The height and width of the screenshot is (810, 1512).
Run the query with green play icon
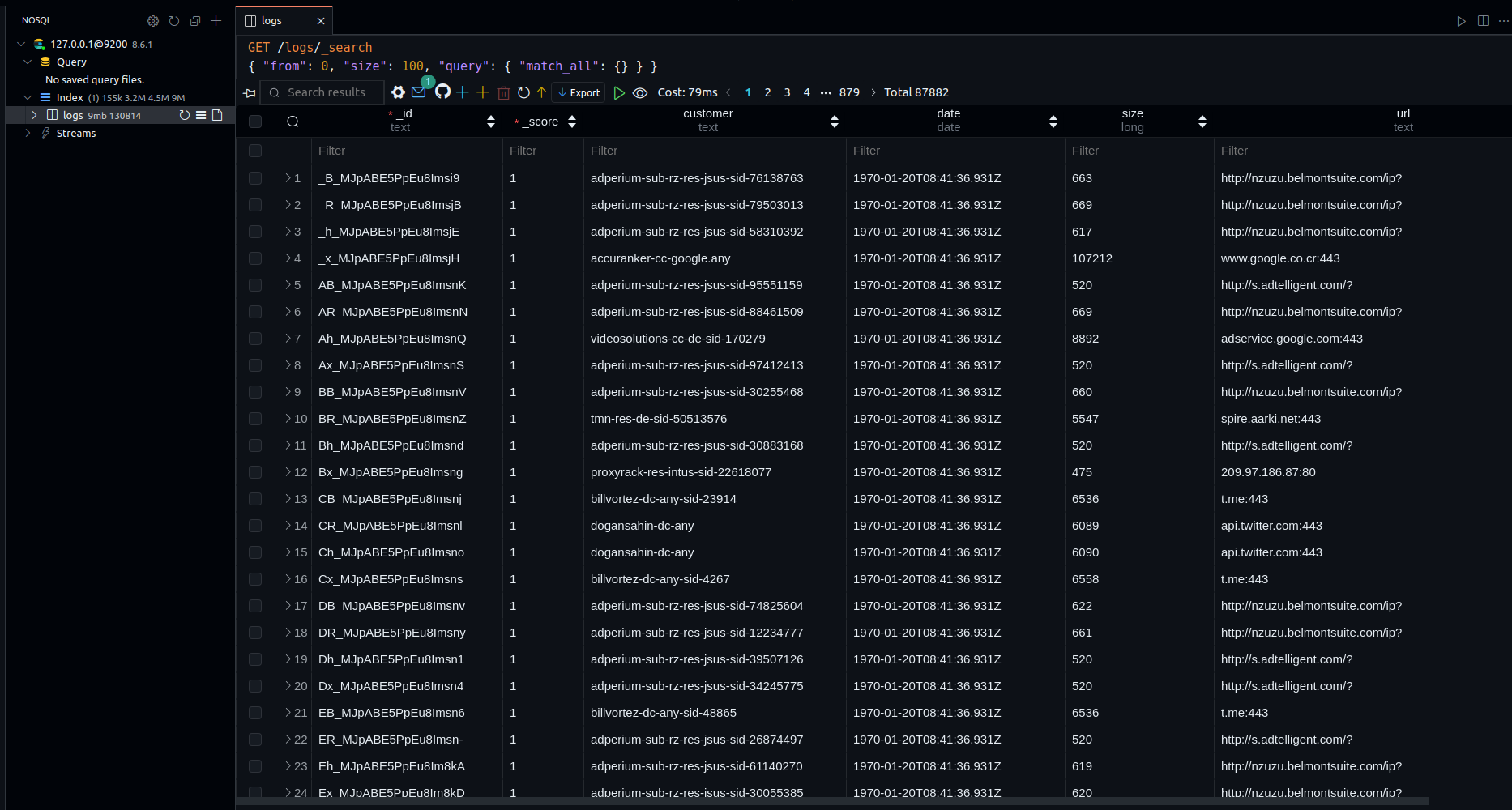619,92
